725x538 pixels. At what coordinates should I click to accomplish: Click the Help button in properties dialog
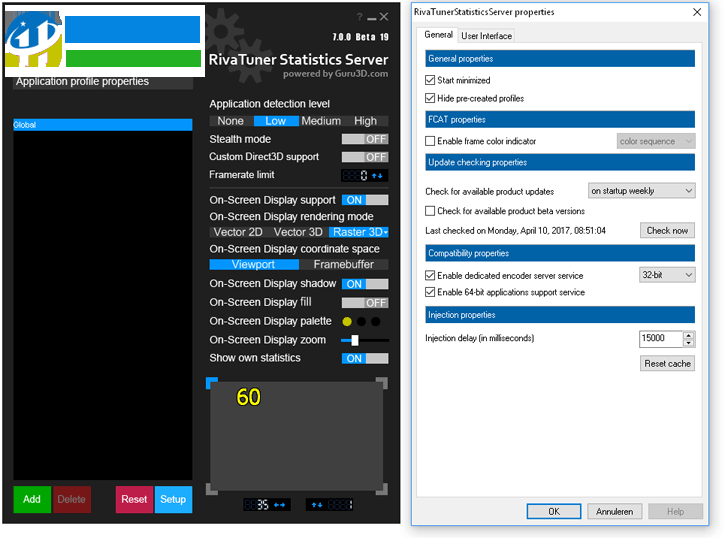[x=676, y=512]
